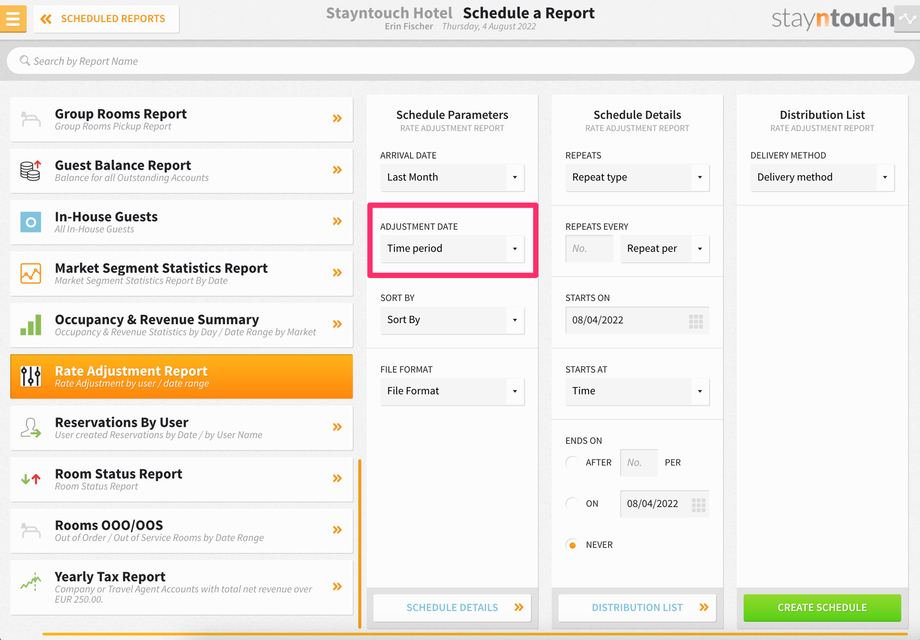Click the user icon for Reservations By User

pyautogui.click(x=31, y=428)
